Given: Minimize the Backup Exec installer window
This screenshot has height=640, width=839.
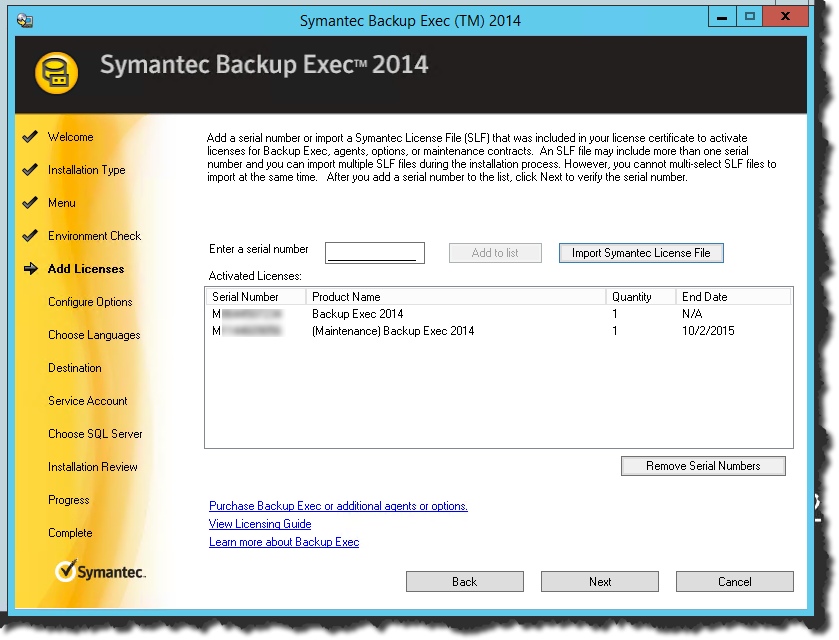Looking at the screenshot, I should [x=722, y=17].
